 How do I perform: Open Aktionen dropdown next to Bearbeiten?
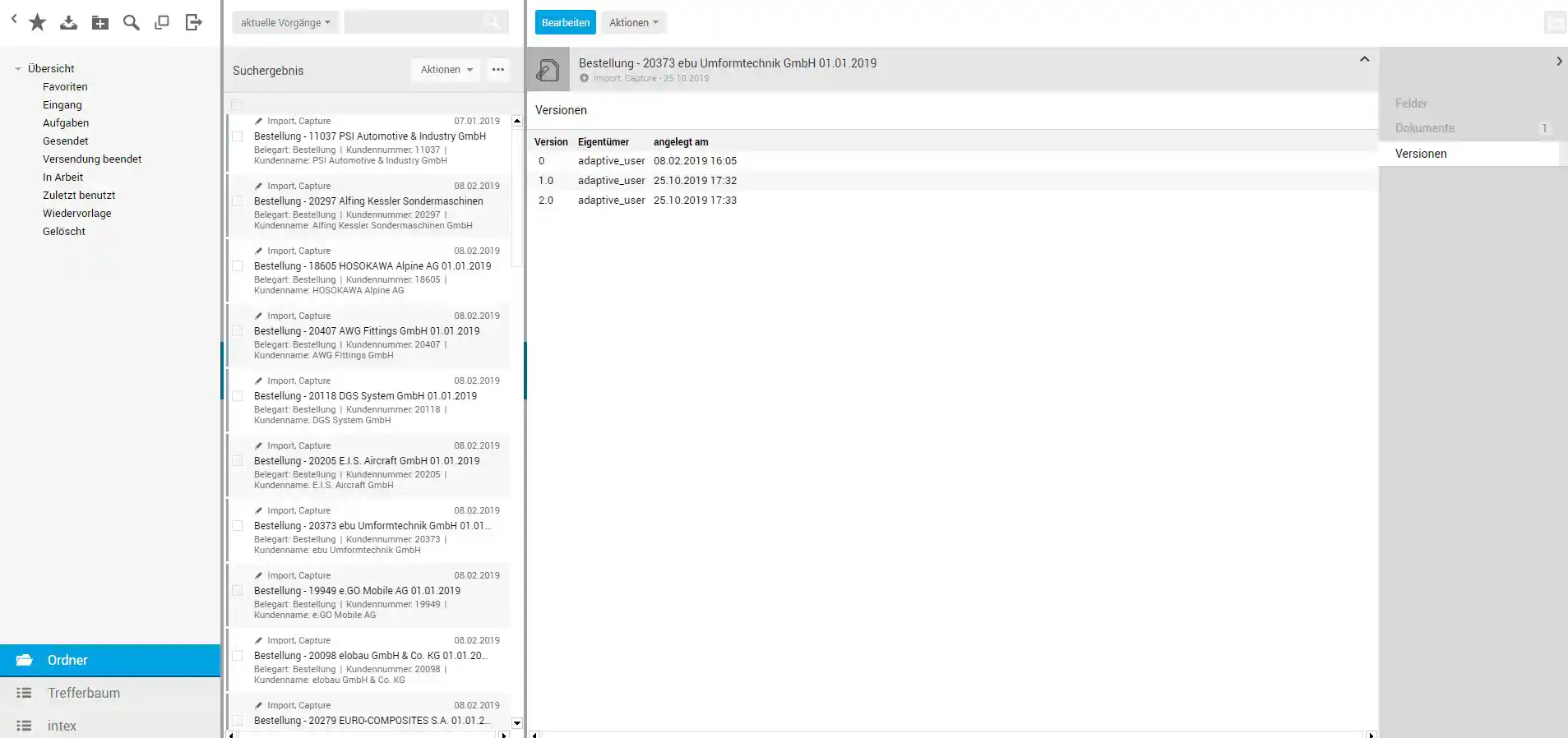[x=633, y=23]
